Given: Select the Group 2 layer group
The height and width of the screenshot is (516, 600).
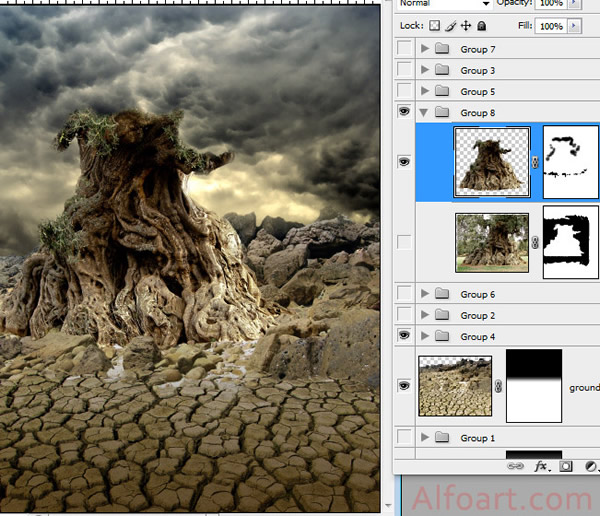Looking at the screenshot, I should 477,315.
